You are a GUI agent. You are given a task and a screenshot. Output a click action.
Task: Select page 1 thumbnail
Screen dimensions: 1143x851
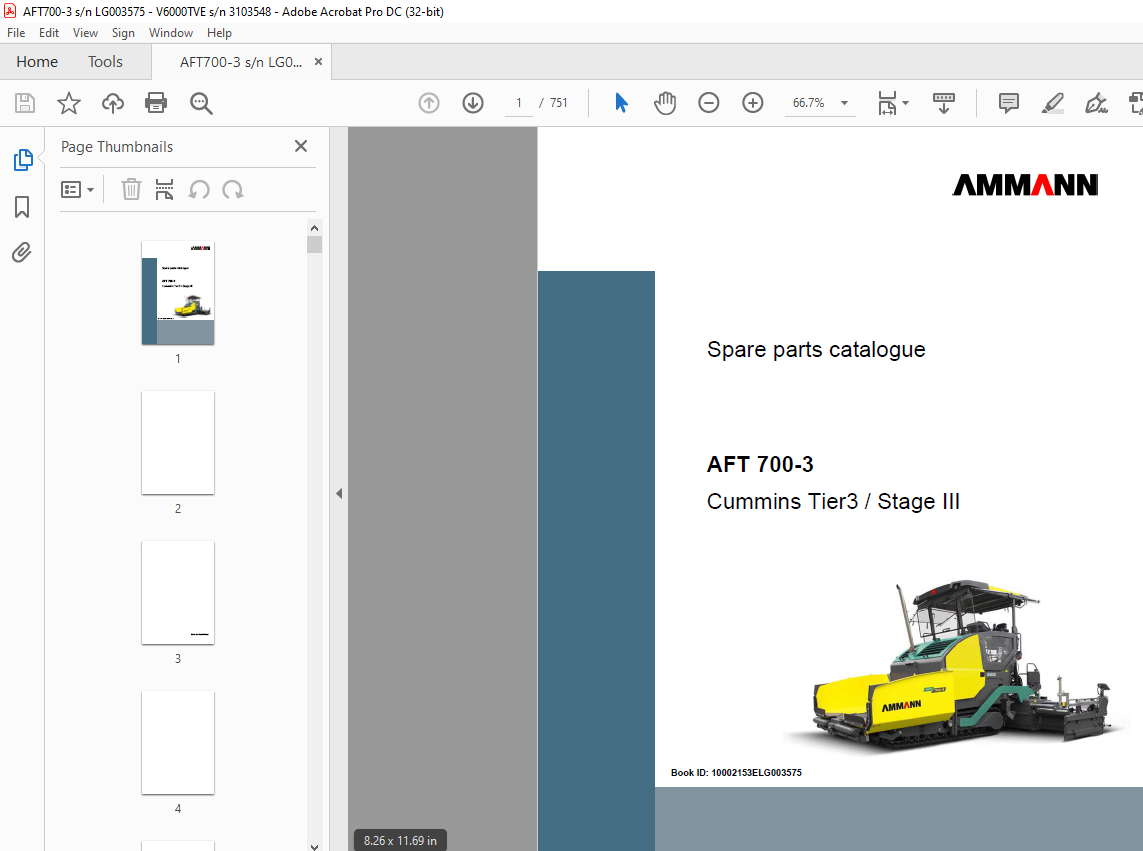tap(178, 292)
